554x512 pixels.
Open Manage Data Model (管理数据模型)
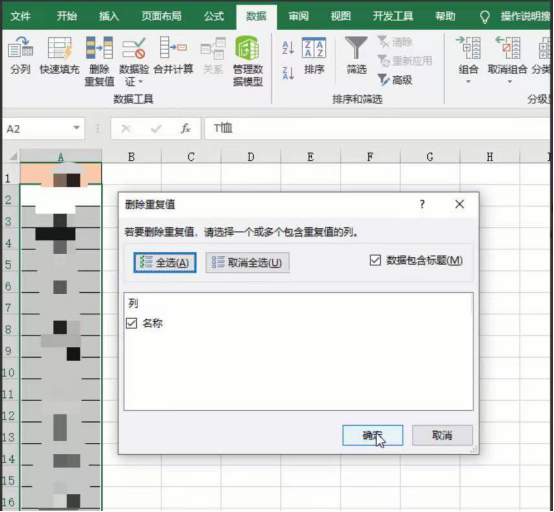pyautogui.click(x=248, y=61)
